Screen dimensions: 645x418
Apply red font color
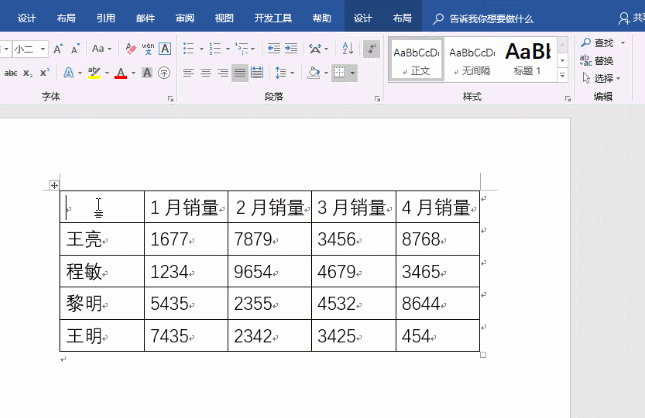121,73
